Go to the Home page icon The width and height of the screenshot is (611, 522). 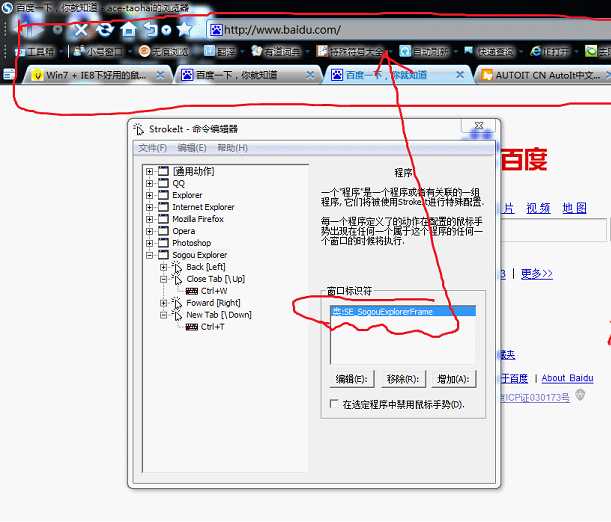click(x=128, y=29)
